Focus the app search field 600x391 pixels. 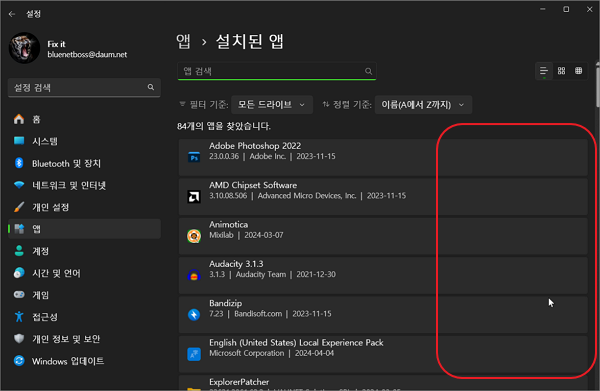tap(277, 71)
